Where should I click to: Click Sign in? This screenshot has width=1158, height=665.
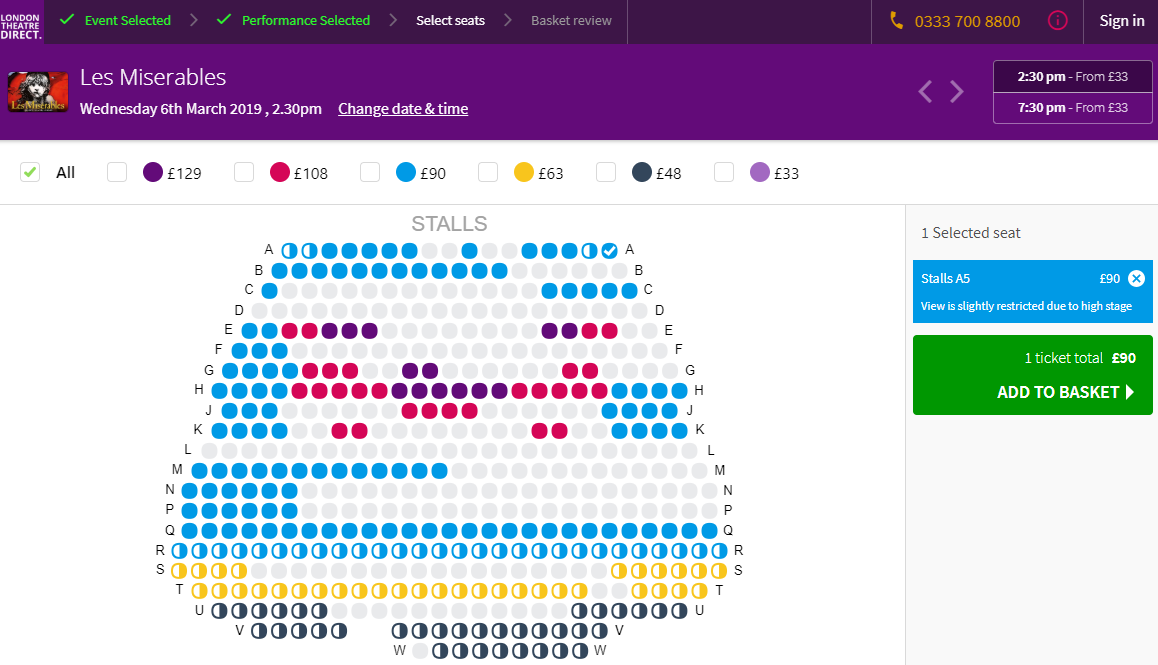pos(1122,21)
